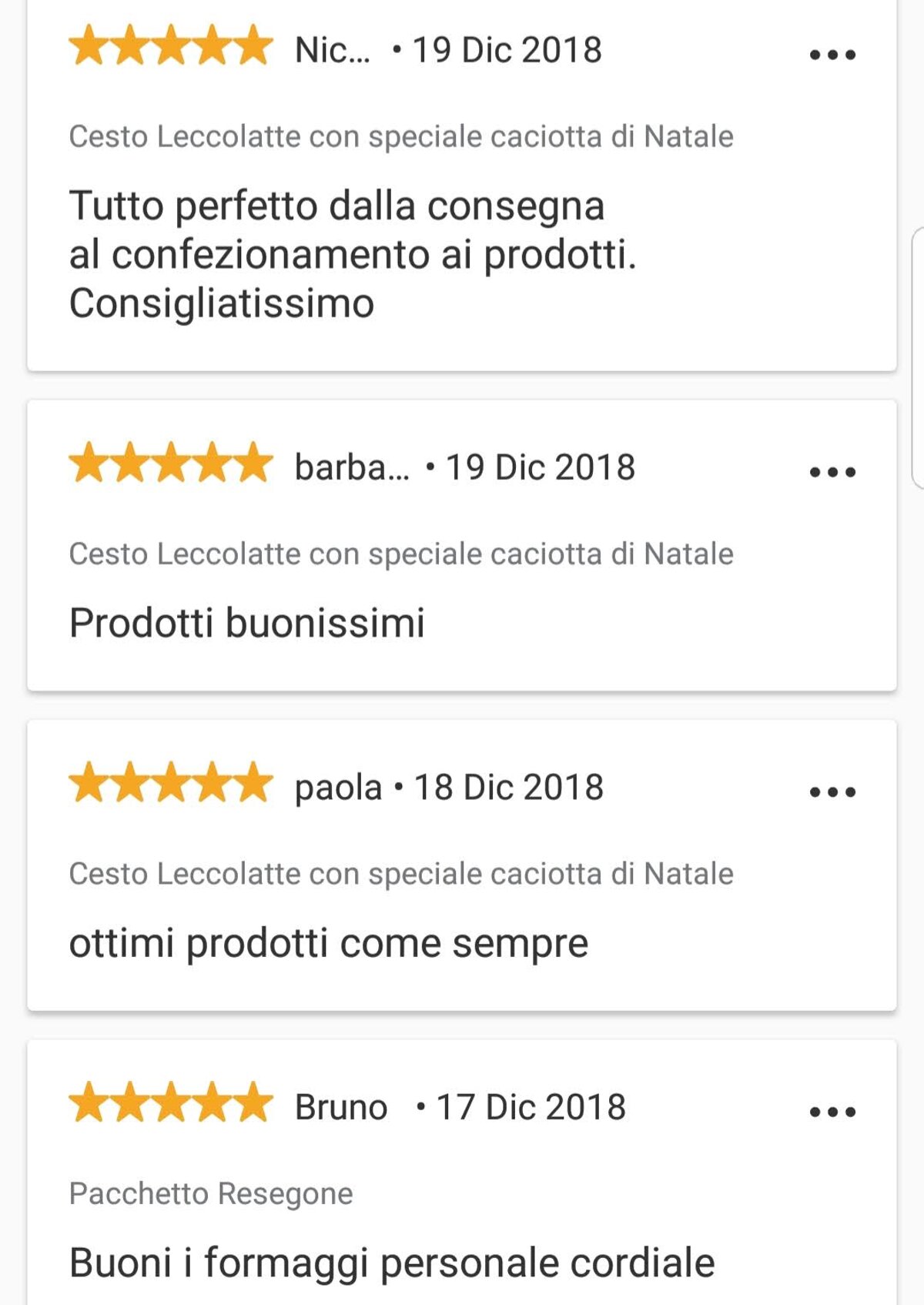Click review 'Buoni i formaggi personale cordiale'

point(391,1263)
